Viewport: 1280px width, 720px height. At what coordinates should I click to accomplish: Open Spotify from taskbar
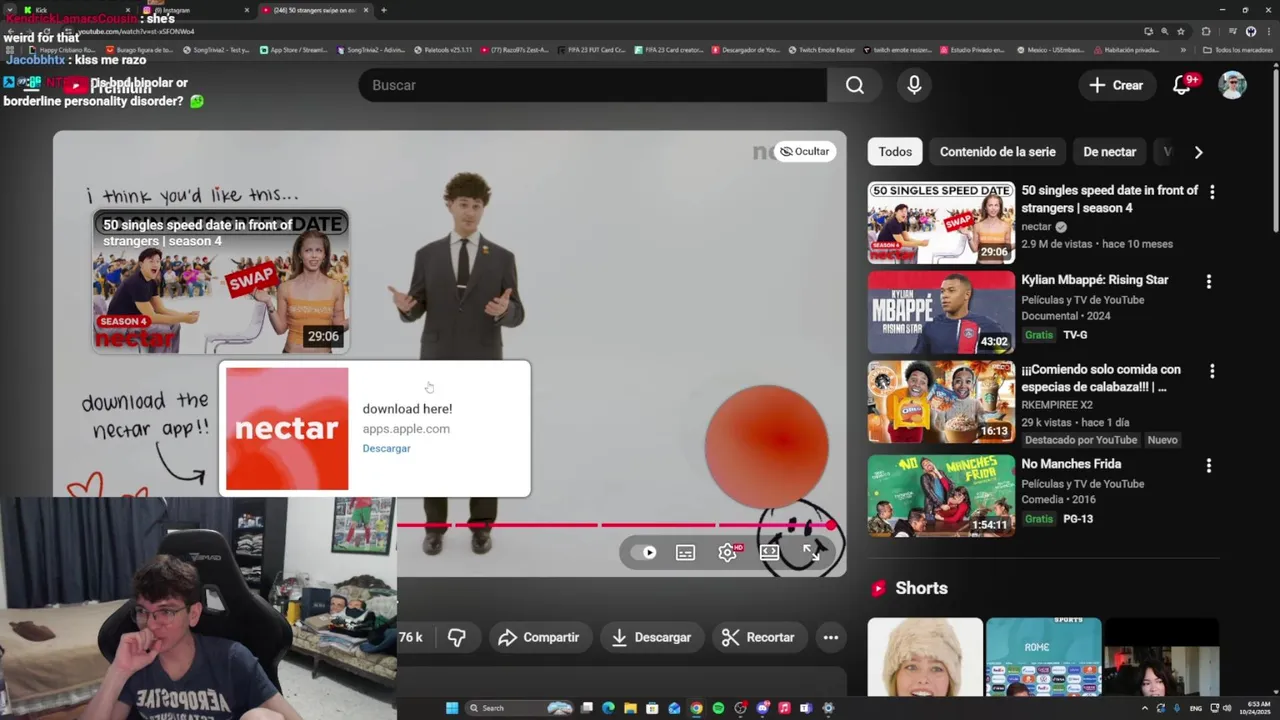(x=718, y=708)
